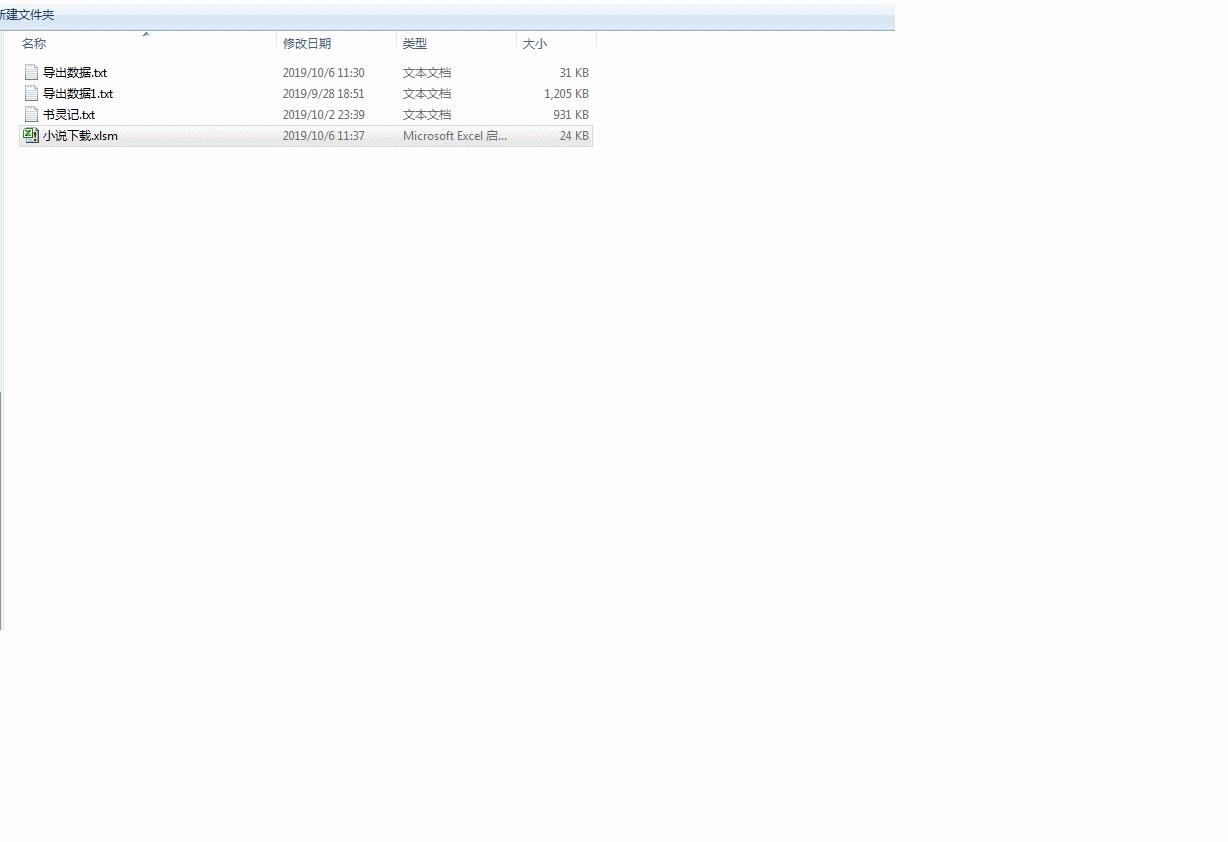Image resolution: width=1228 pixels, height=842 pixels.
Task: Click the 导出数据1.txt file icon
Action: [31, 93]
